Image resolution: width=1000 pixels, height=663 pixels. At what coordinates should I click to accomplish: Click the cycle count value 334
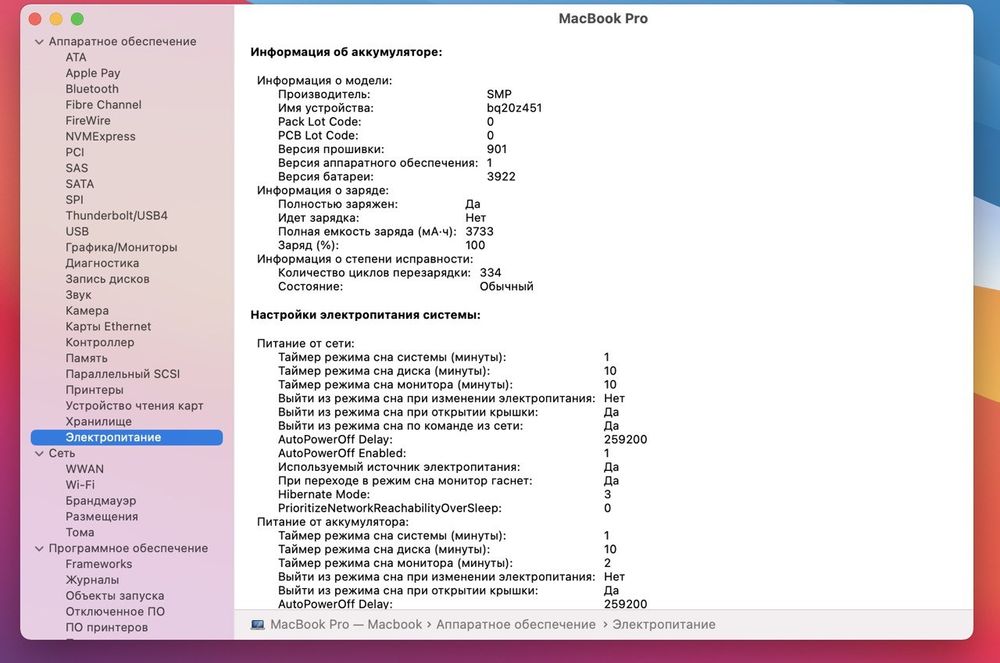click(490, 273)
